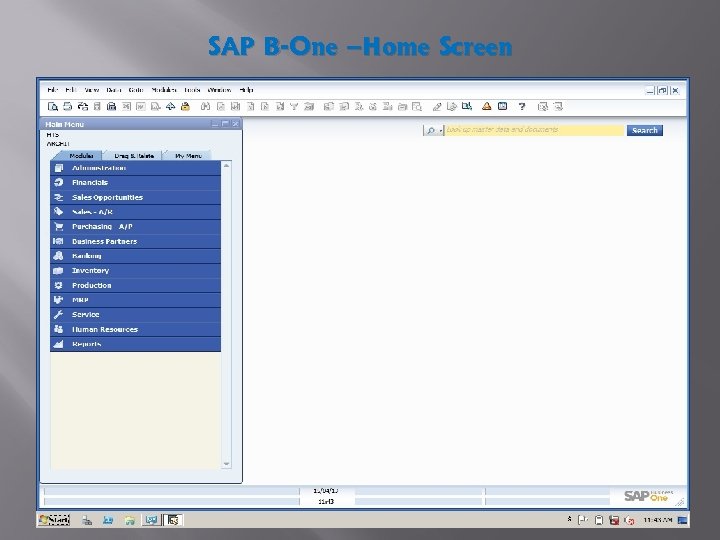Open the MRP module

(135, 300)
